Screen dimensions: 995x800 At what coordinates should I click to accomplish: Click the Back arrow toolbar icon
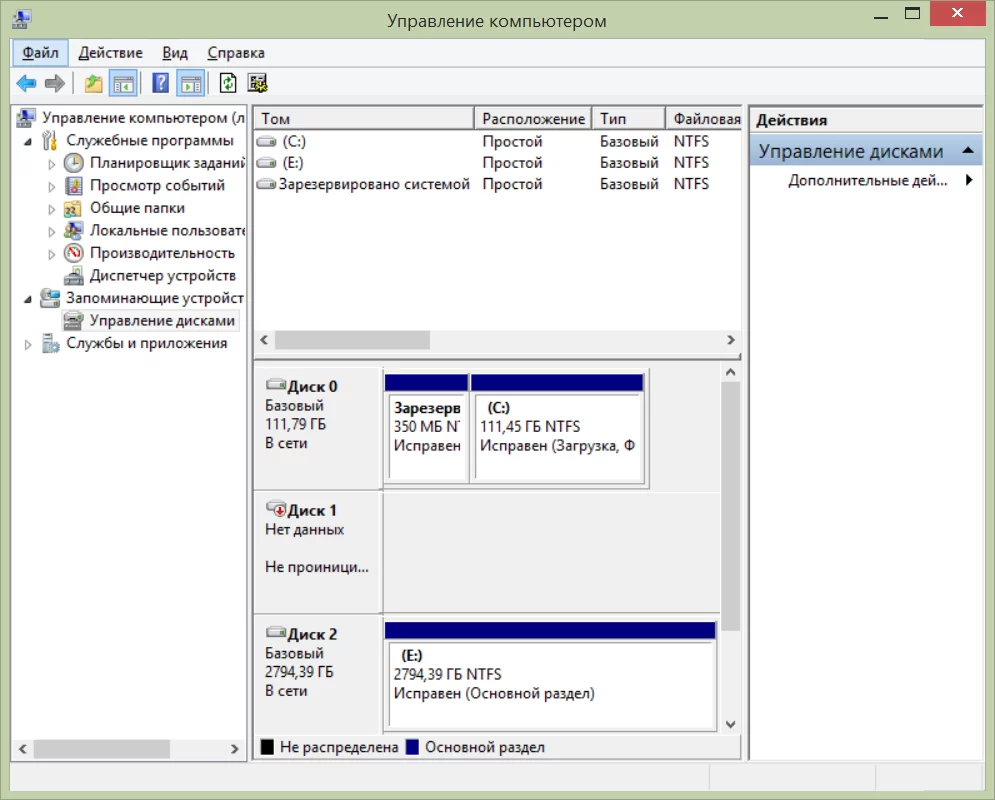[x=26, y=84]
